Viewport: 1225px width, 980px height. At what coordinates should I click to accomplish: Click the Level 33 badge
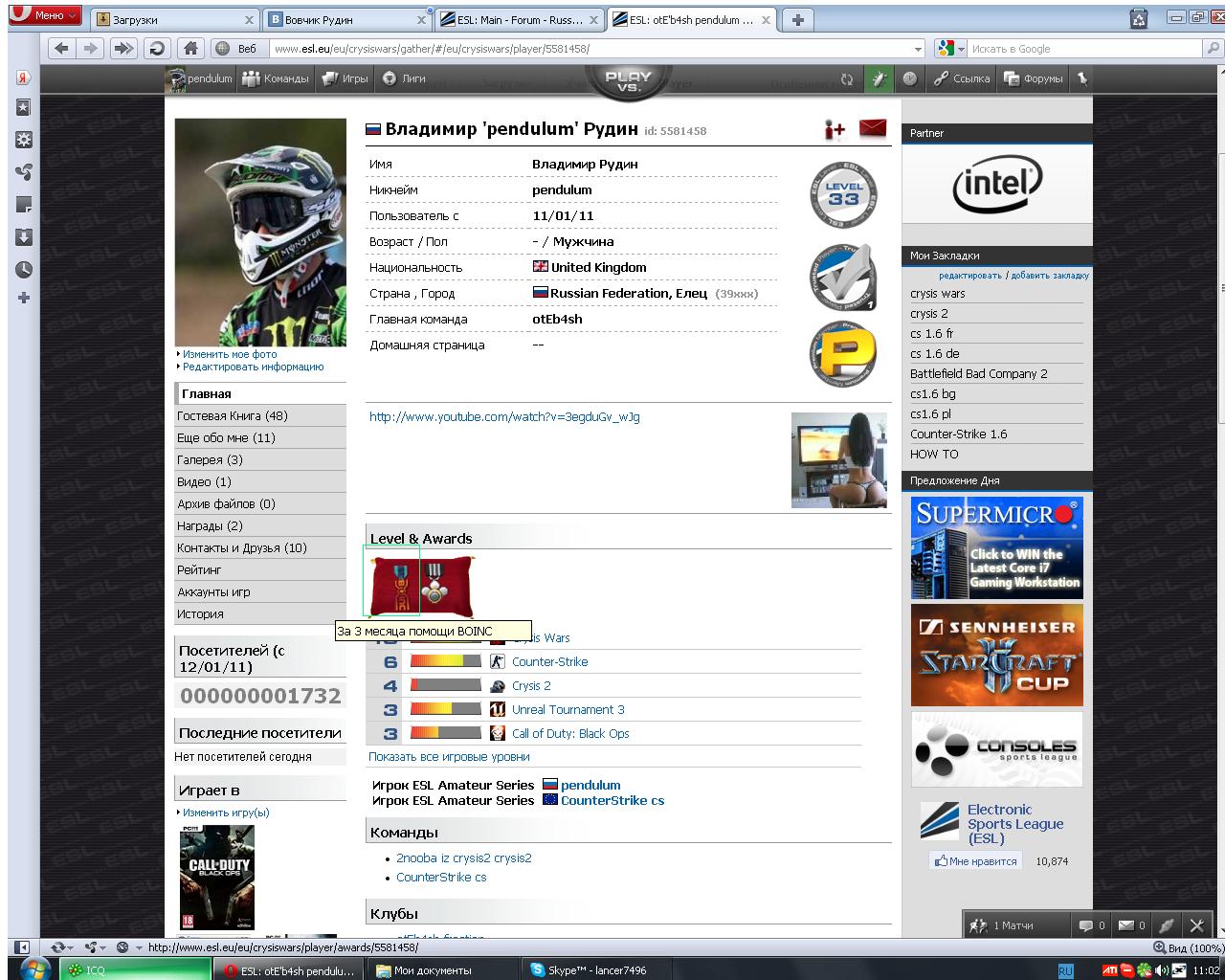[842, 193]
